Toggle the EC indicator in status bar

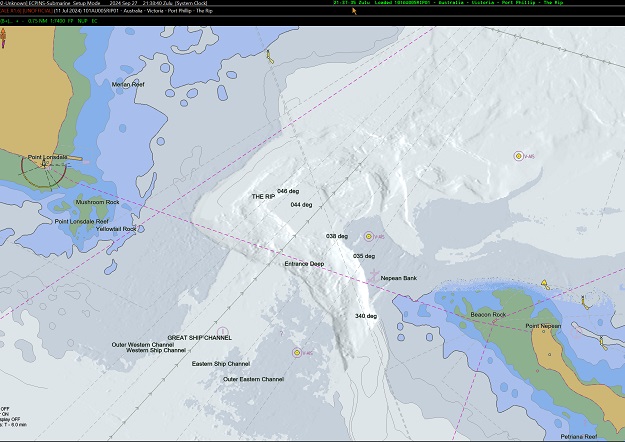click(x=93, y=19)
